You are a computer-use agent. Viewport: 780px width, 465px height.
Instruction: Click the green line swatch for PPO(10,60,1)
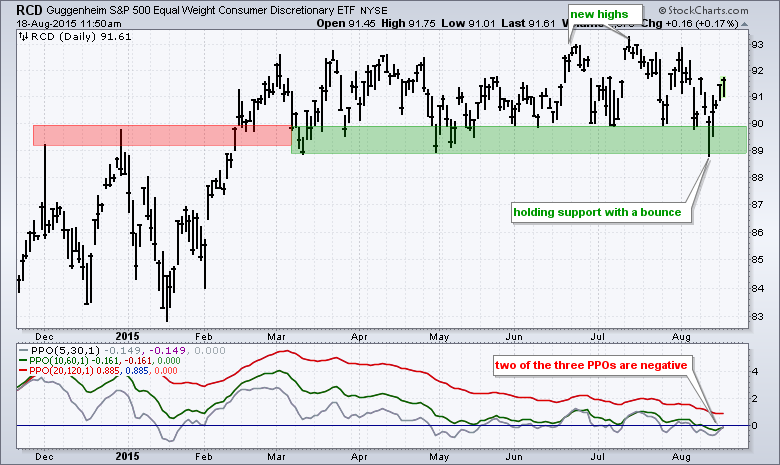tap(23, 361)
